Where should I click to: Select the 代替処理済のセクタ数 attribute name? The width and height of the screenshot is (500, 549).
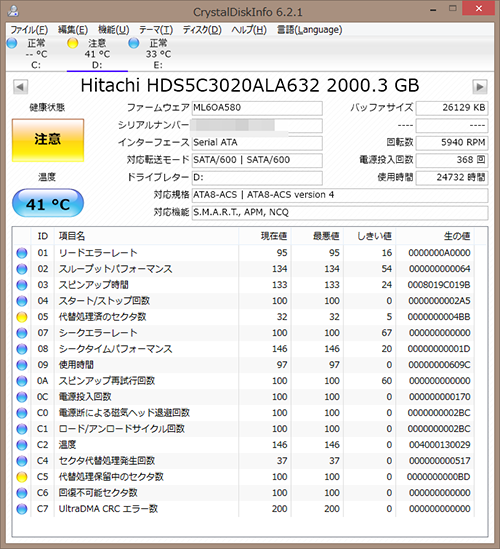coord(102,317)
